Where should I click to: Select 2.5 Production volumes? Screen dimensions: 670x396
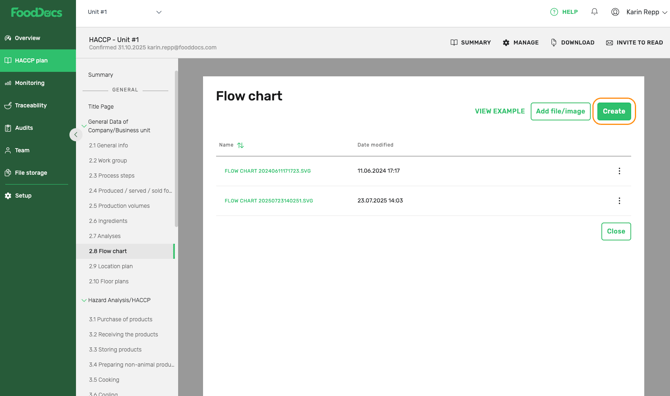119,206
